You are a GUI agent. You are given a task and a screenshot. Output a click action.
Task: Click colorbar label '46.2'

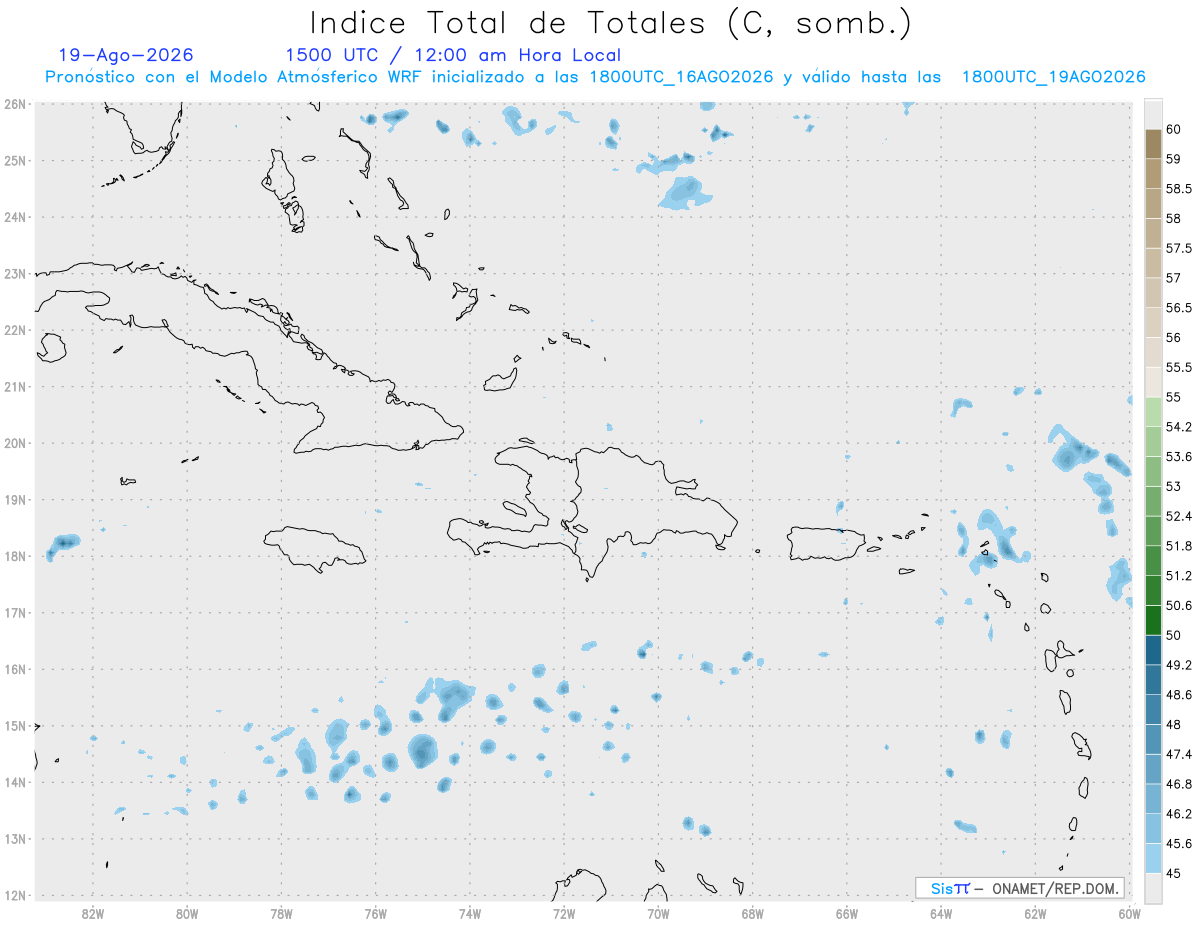point(1179,814)
